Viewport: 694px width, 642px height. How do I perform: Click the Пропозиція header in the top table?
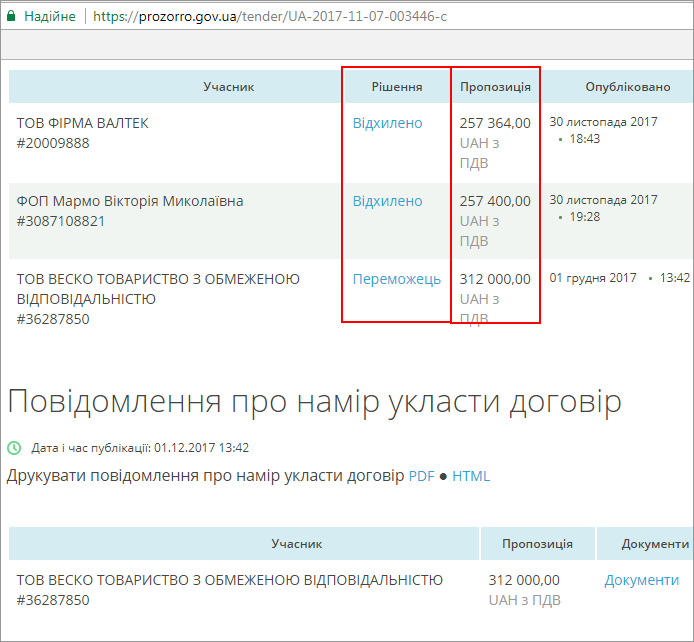(495, 87)
